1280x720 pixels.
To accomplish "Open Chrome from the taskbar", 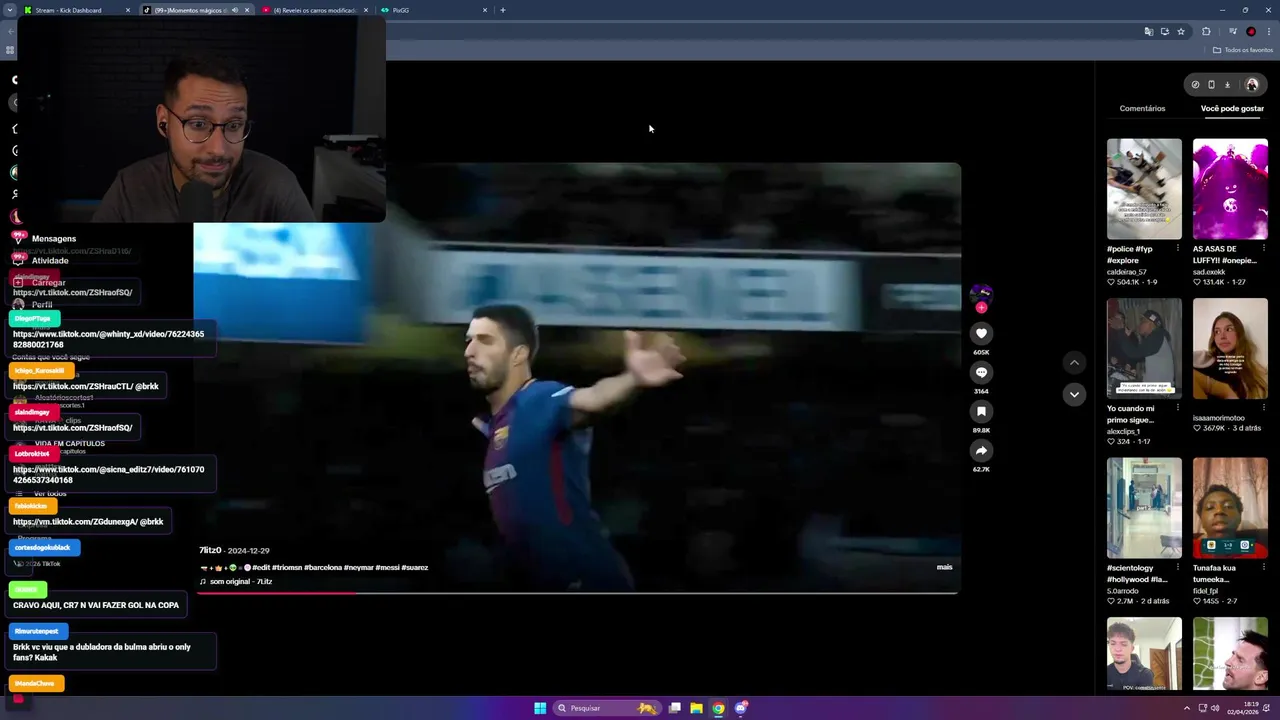I will click(x=718, y=708).
